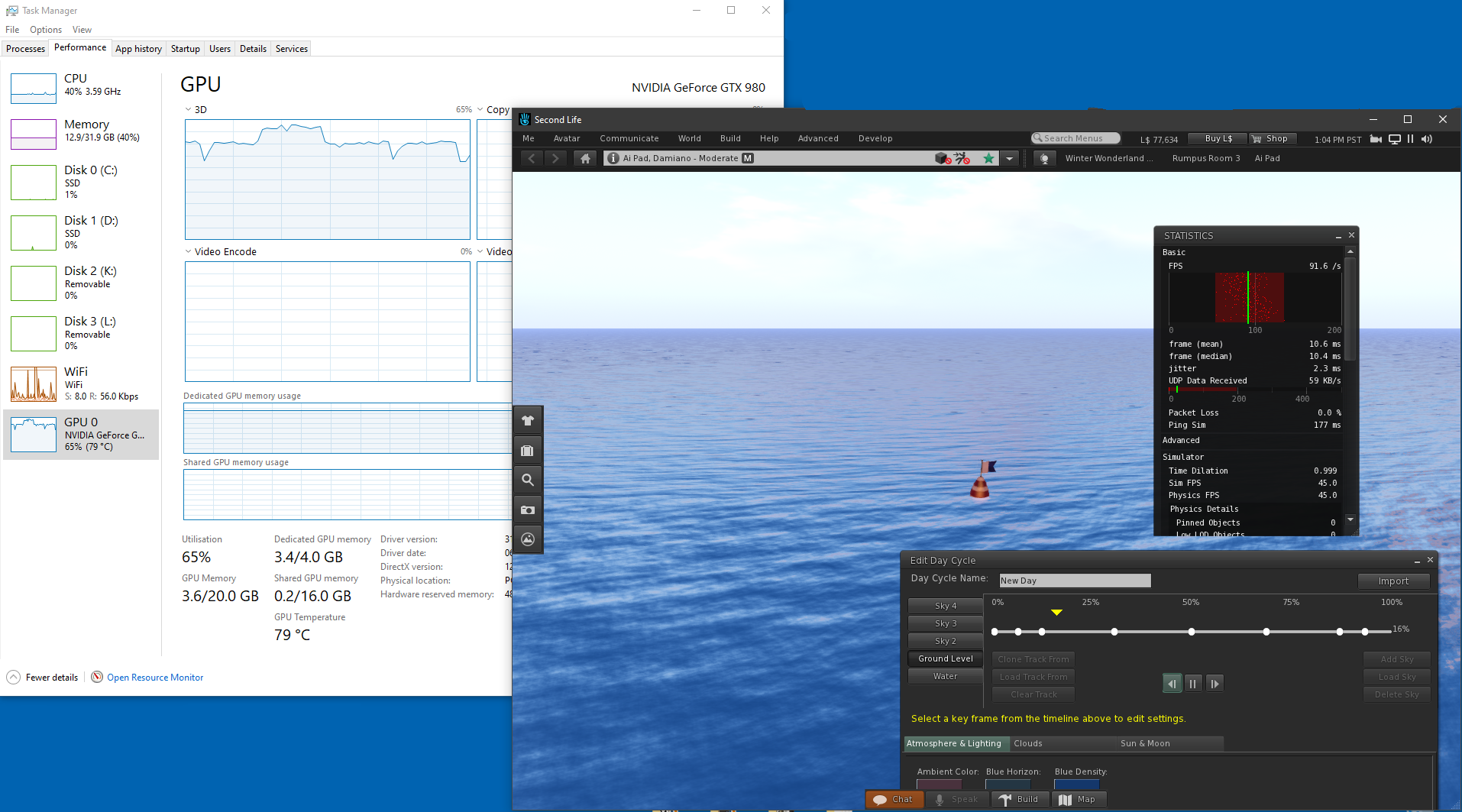The height and width of the screenshot is (812, 1462).
Task: Open the Chat button
Action: (x=894, y=799)
